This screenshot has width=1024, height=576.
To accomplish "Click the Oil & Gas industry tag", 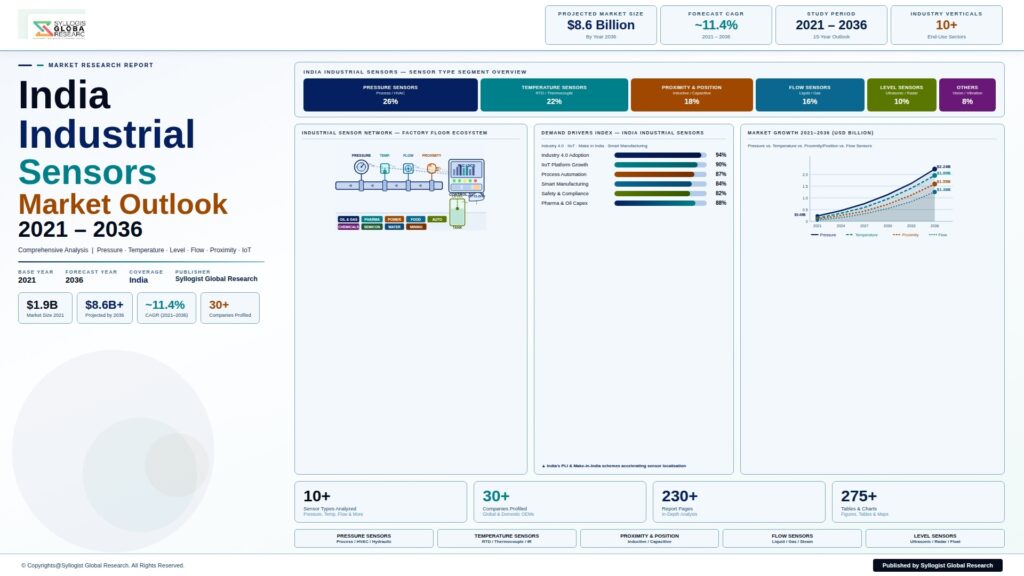I will 348,219.
